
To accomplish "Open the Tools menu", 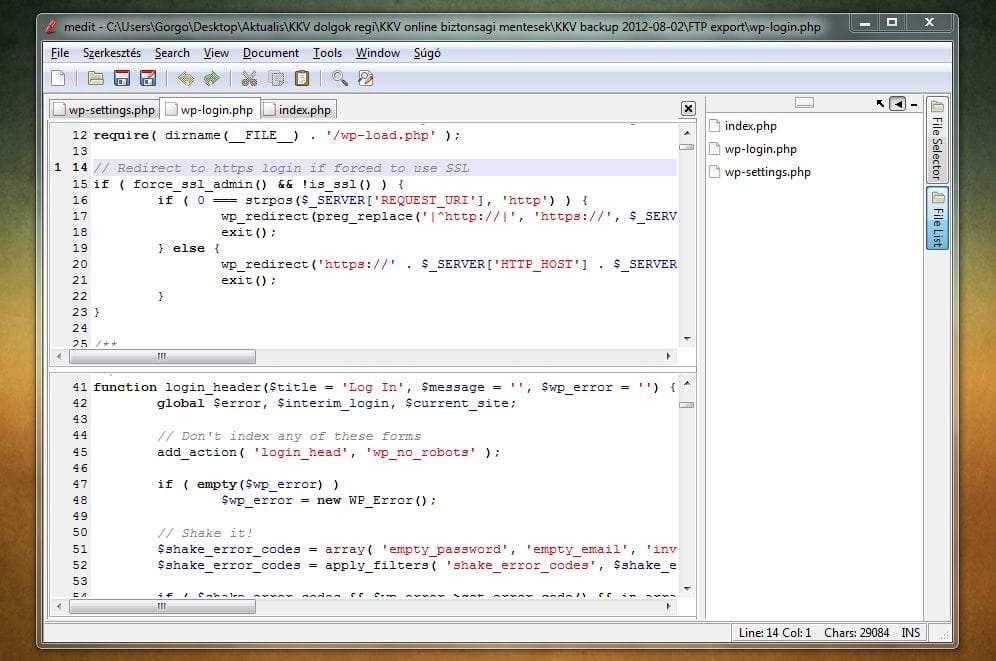I will tap(327, 53).
